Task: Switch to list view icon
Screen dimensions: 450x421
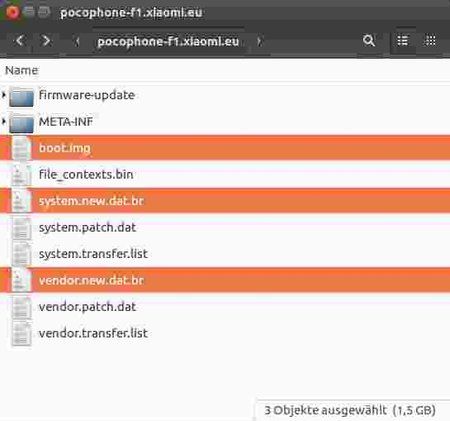Action: [403, 41]
